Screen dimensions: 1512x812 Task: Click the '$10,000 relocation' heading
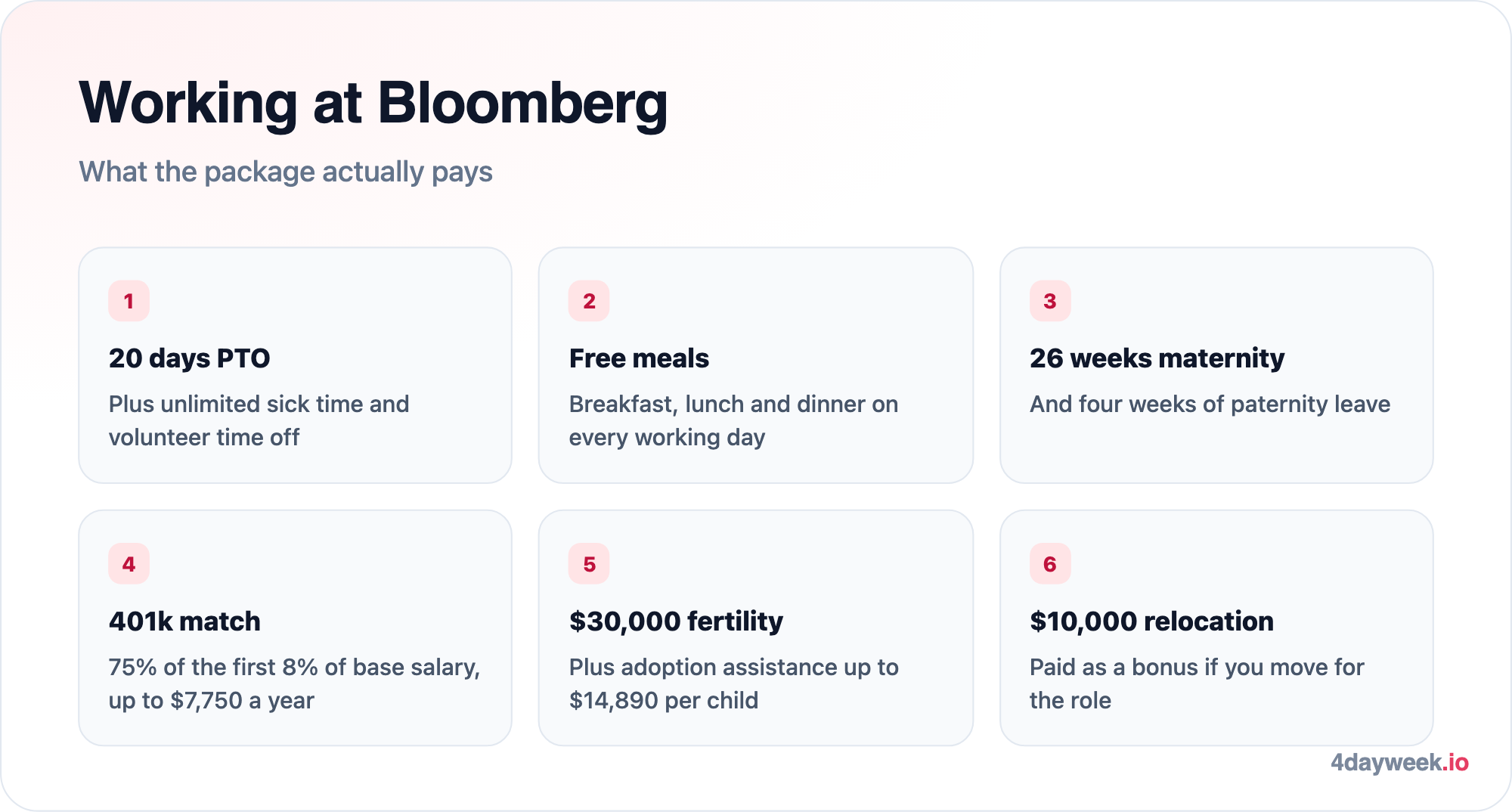coord(1151,621)
